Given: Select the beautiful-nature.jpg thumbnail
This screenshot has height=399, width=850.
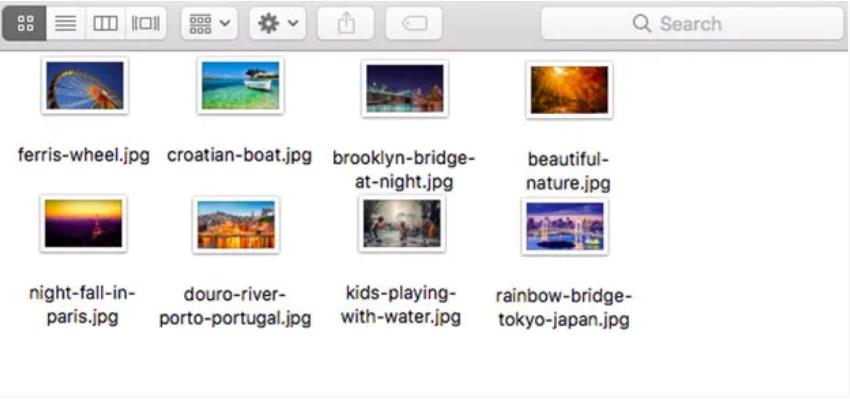Looking at the screenshot, I should point(569,89).
